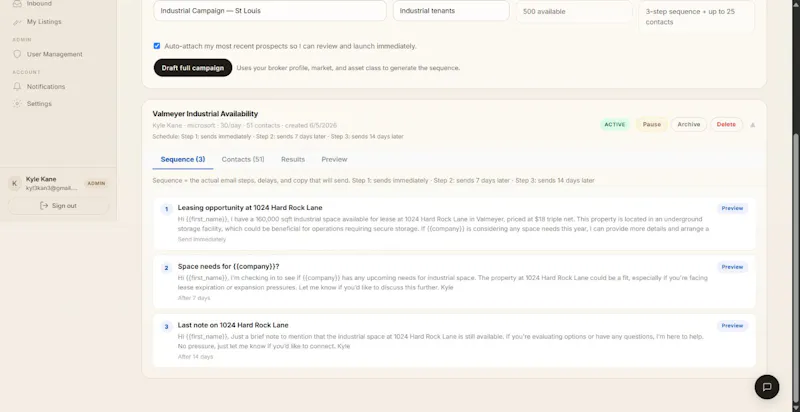The image size is (800, 412).
Task: Open the chat bubble icon
Action: click(x=766, y=387)
